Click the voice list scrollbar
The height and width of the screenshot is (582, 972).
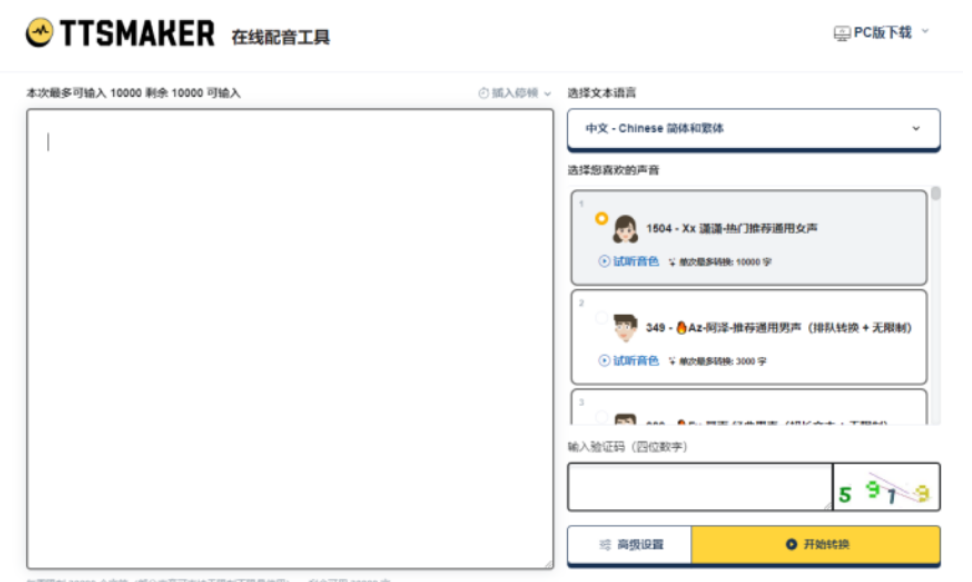[x=935, y=194]
